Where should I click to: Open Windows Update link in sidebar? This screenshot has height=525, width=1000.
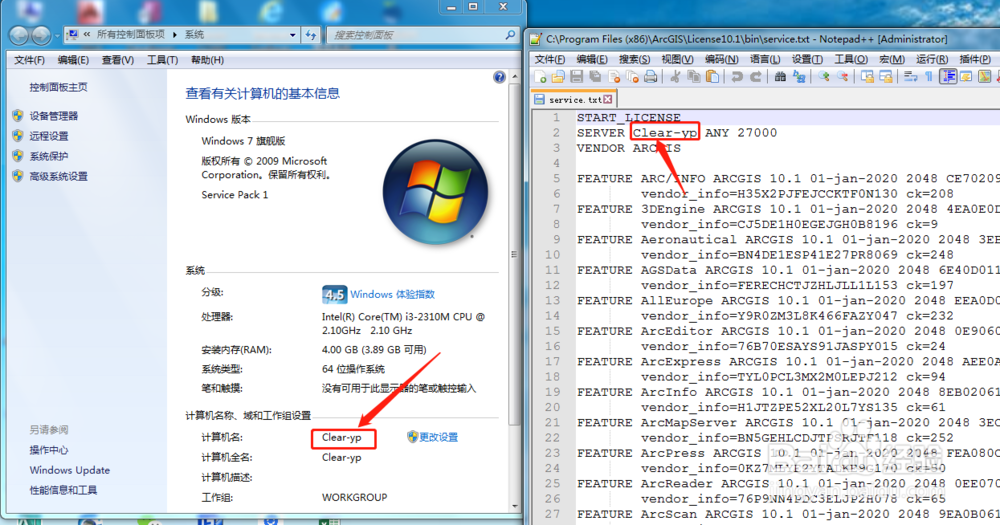pyautogui.click(x=70, y=470)
